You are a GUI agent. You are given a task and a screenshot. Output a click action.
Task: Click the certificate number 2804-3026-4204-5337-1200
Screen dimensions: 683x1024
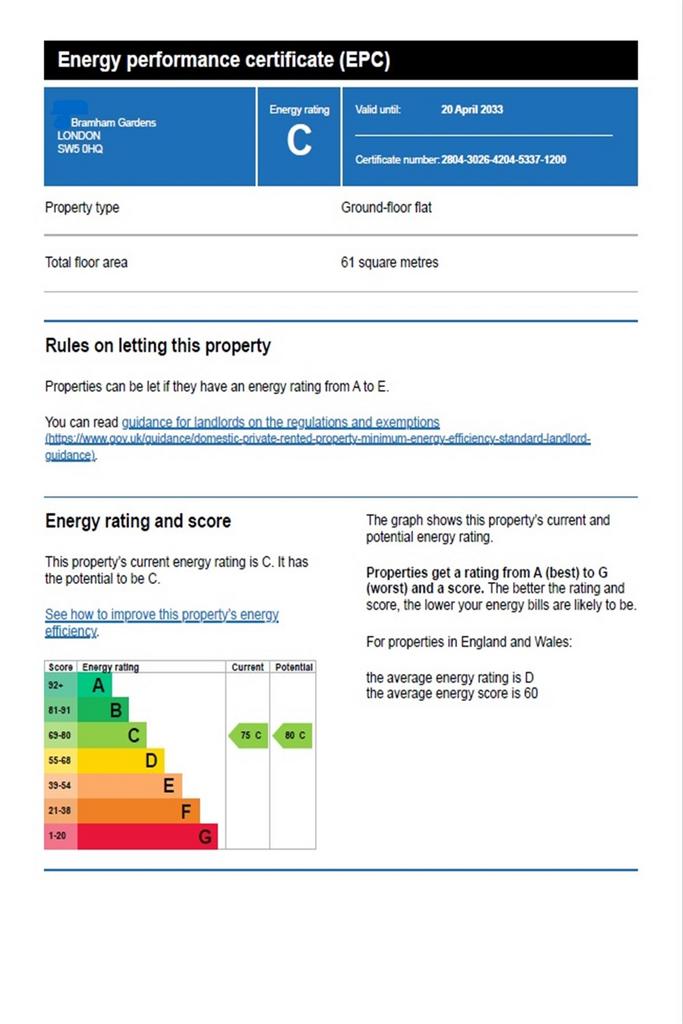click(503, 159)
